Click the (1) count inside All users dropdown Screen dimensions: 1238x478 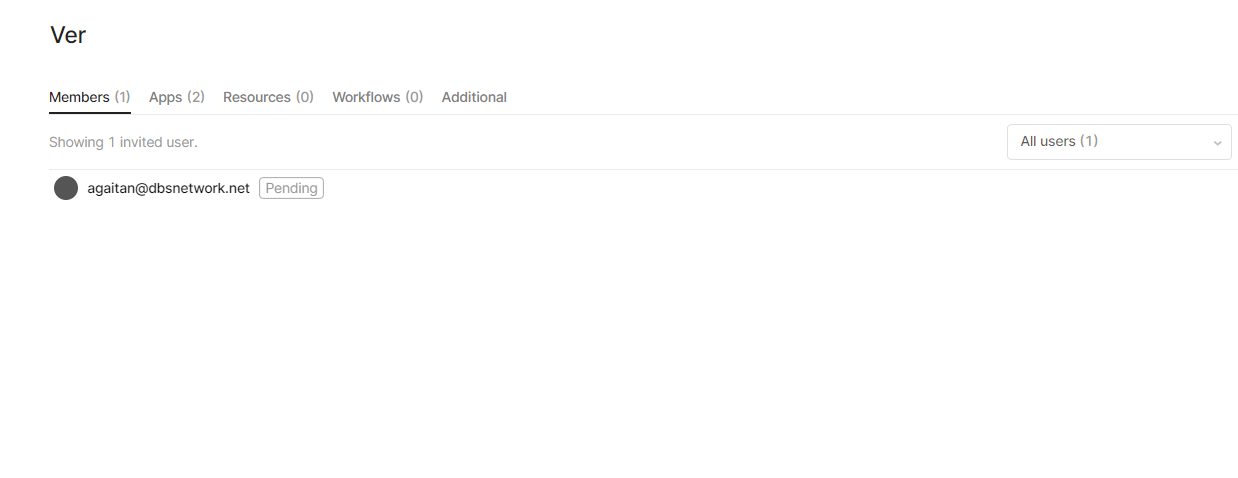(x=1089, y=141)
